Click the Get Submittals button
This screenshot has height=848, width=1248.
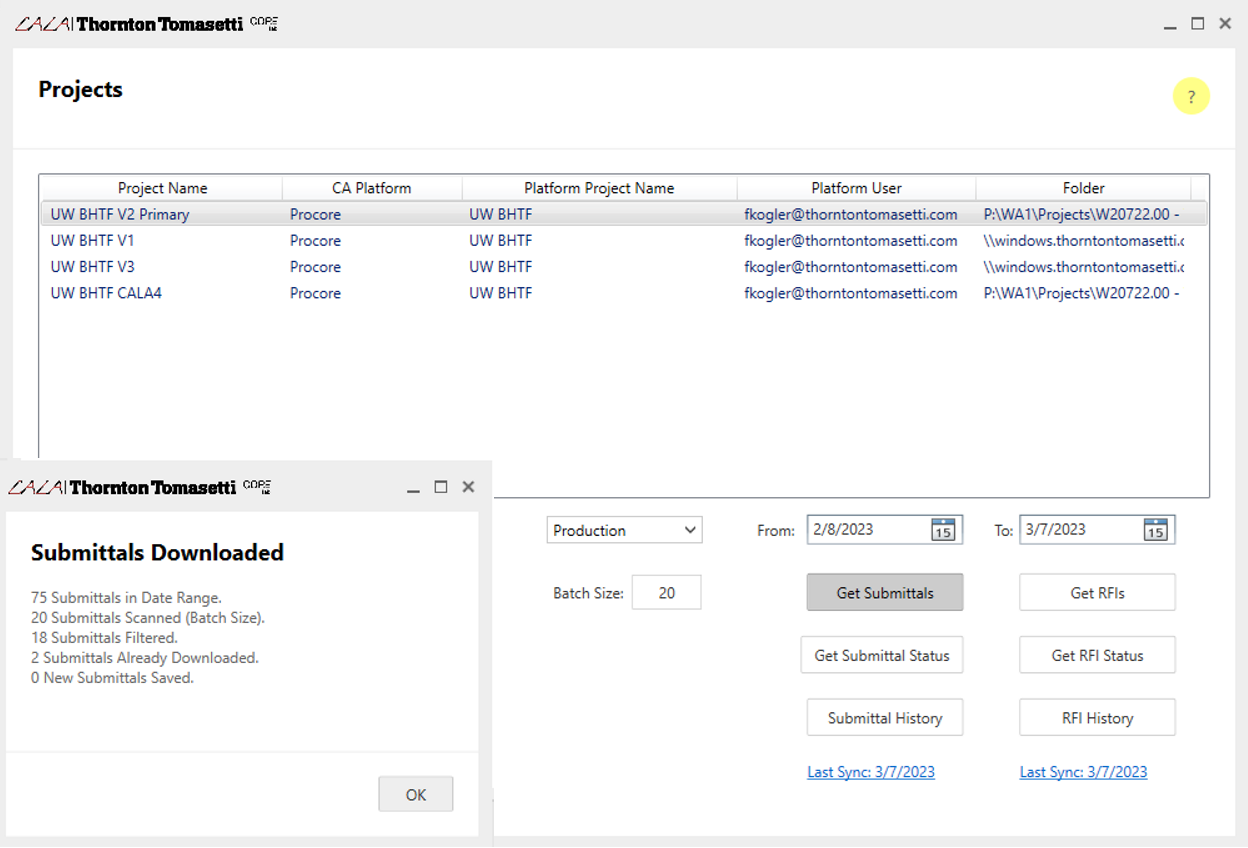[884, 593]
